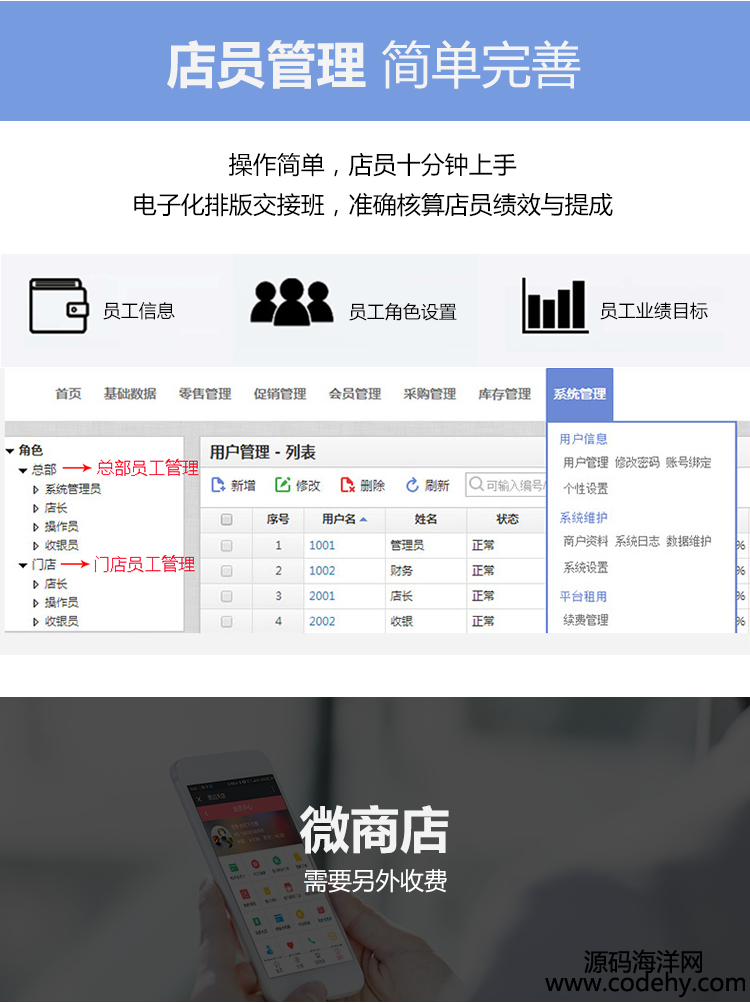This screenshot has height=1003, width=750.
Task: Expand 收银员 under 总部
Action: pyautogui.click(x=36, y=546)
